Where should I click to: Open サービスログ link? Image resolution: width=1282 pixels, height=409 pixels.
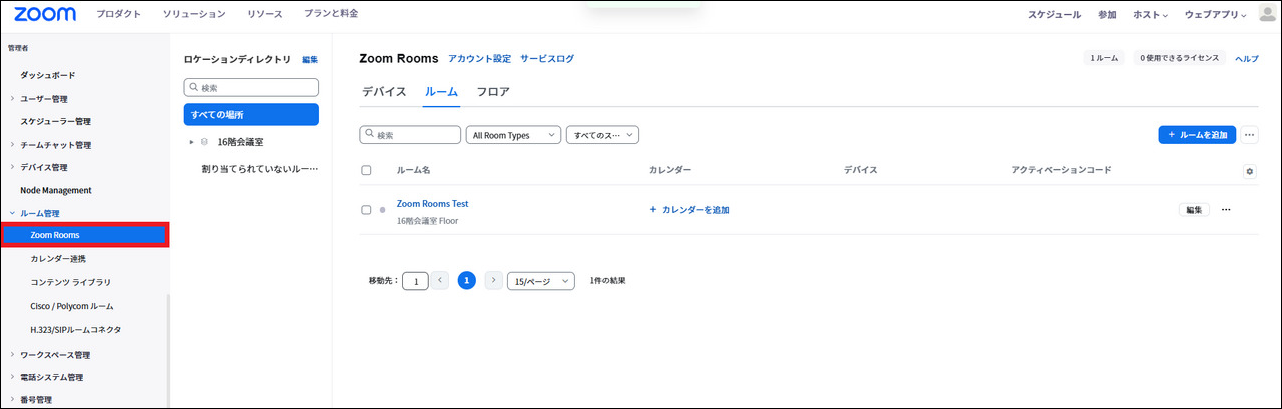point(547,59)
